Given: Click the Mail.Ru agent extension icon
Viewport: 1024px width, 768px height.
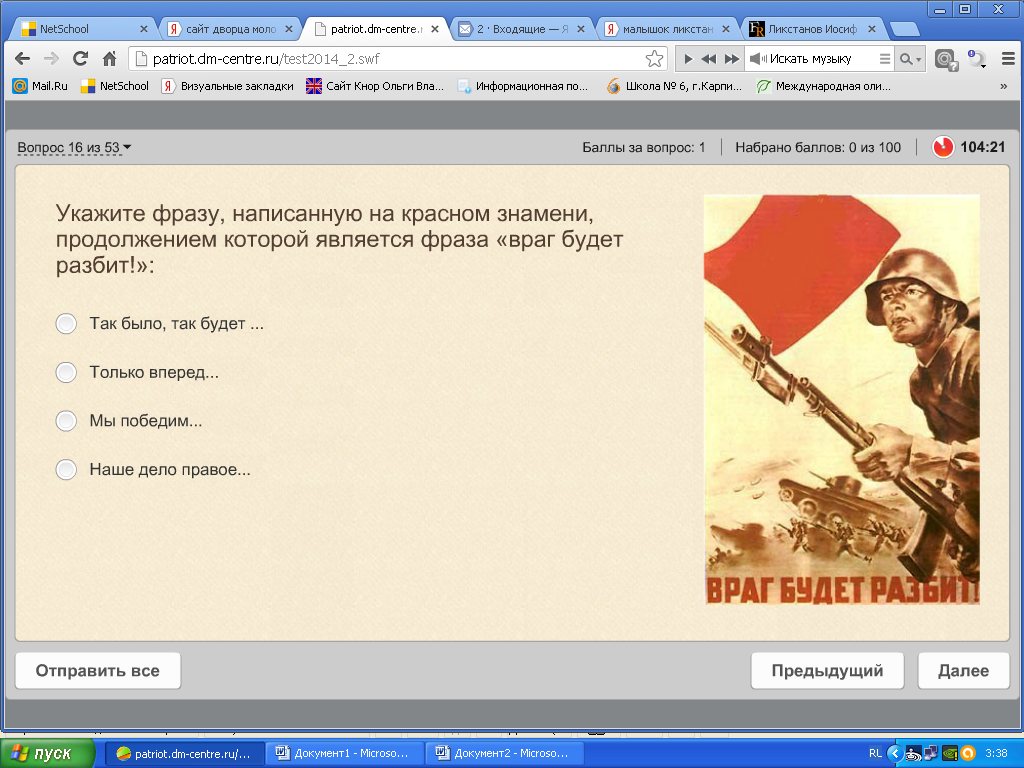Looking at the screenshot, I should click(946, 59).
